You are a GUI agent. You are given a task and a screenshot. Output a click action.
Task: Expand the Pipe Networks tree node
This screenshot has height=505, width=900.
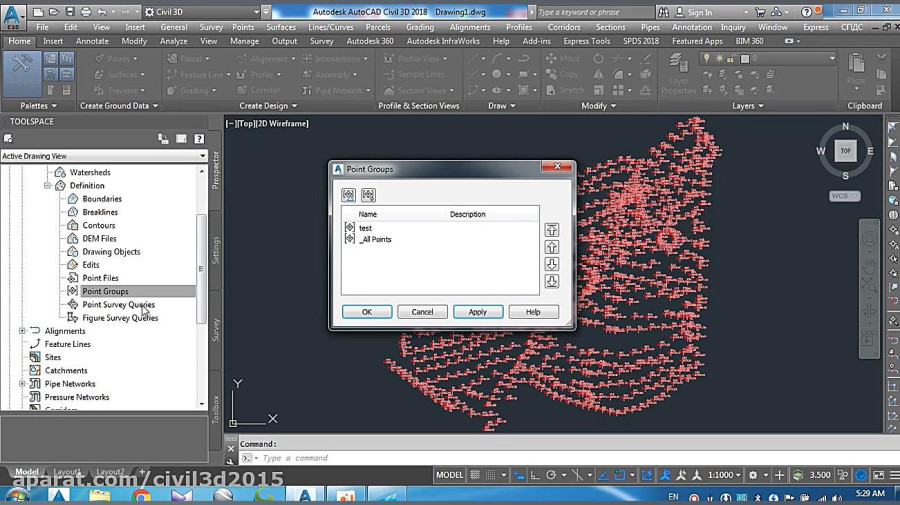click(x=22, y=383)
